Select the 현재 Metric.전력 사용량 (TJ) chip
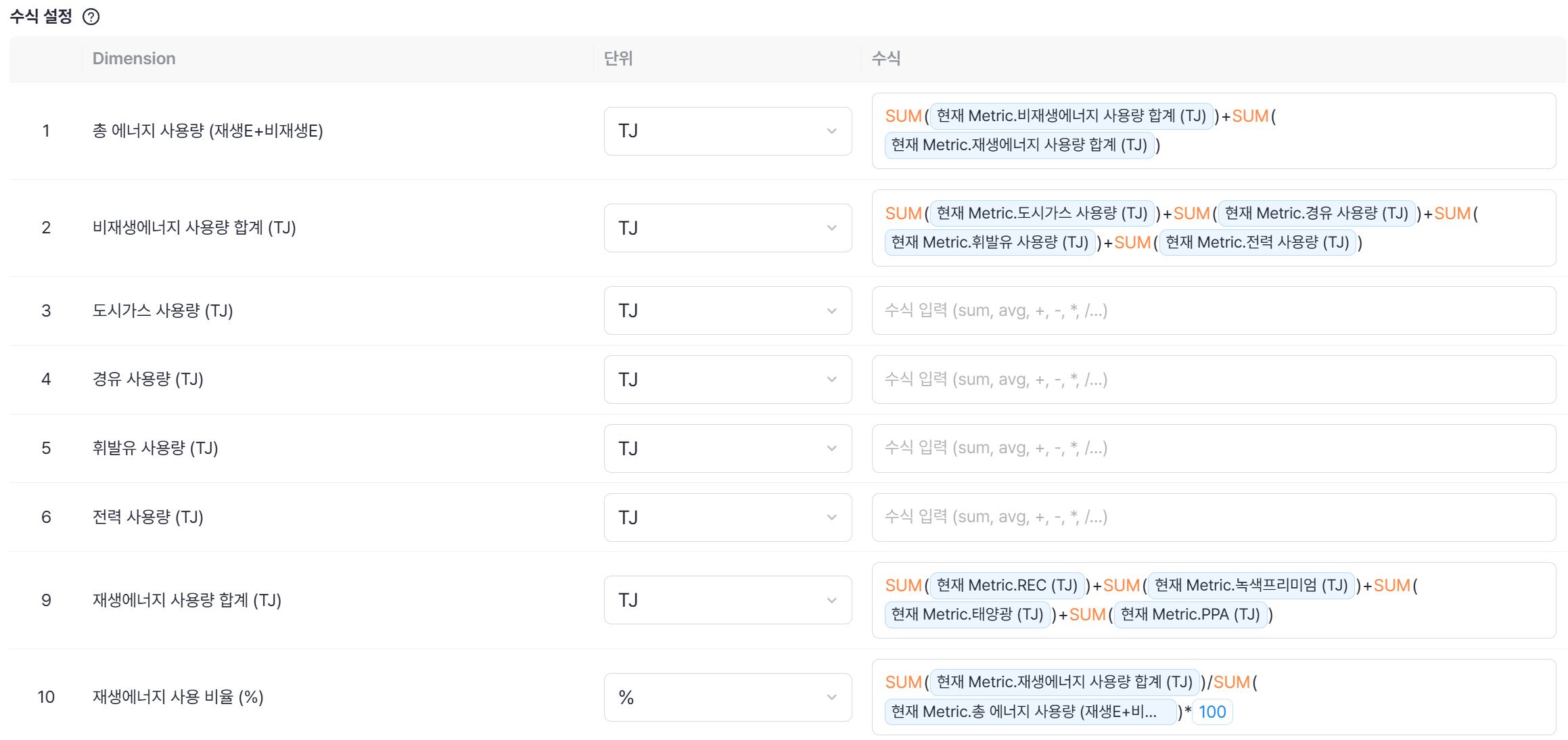This screenshot has height=740, width=1568. [x=1257, y=243]
